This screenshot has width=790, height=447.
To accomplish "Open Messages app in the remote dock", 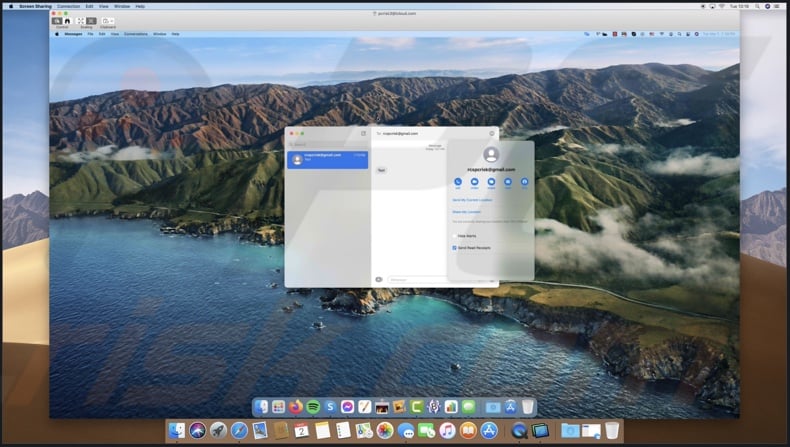I will coord(469,406).
